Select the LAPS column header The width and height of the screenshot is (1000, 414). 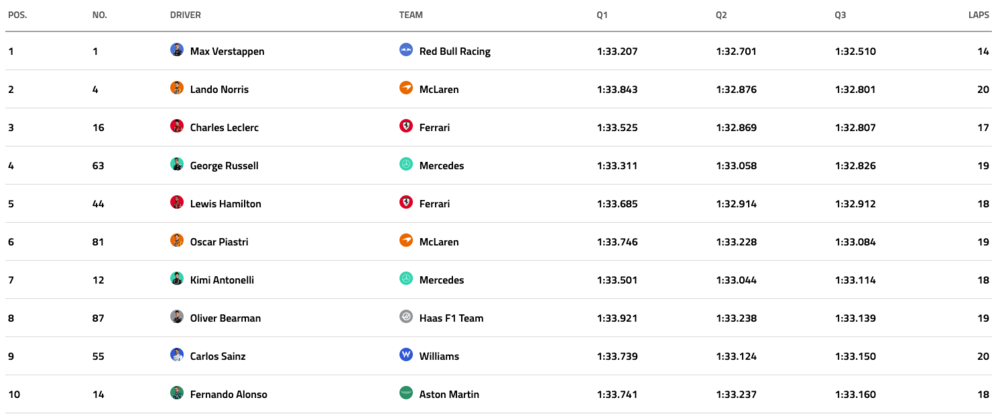(x=979, y=15)
